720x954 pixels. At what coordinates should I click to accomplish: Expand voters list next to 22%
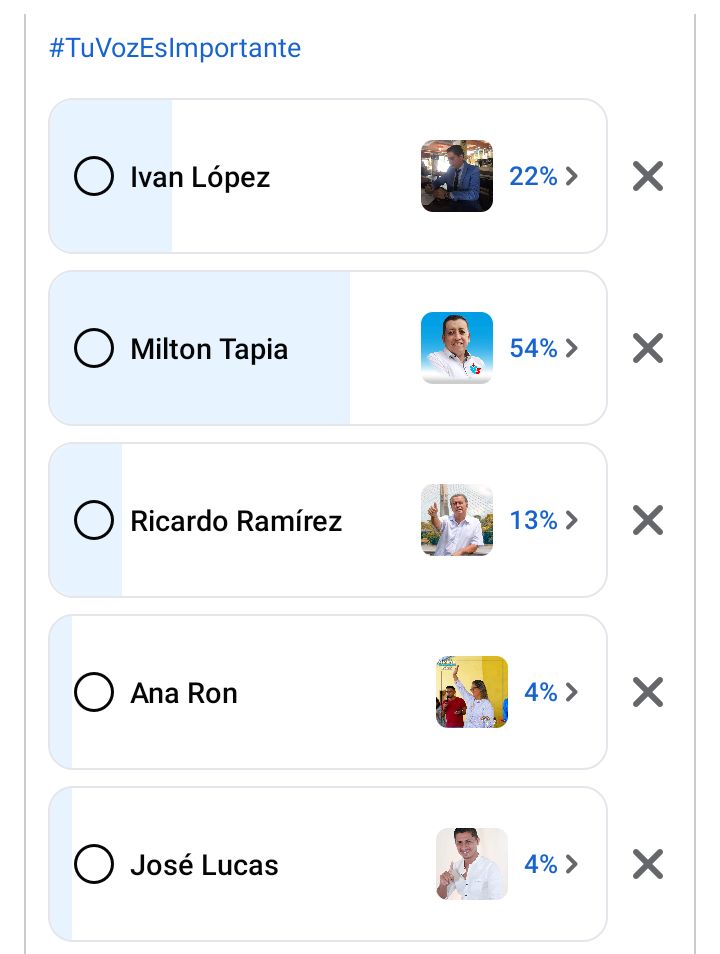pos(571,176)
